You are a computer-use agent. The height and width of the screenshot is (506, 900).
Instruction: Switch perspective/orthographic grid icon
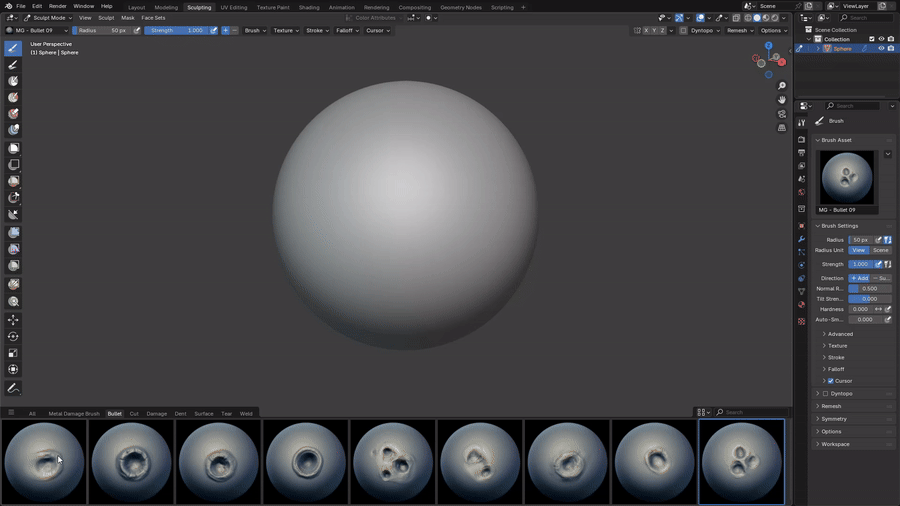click(x=782, y=128)
